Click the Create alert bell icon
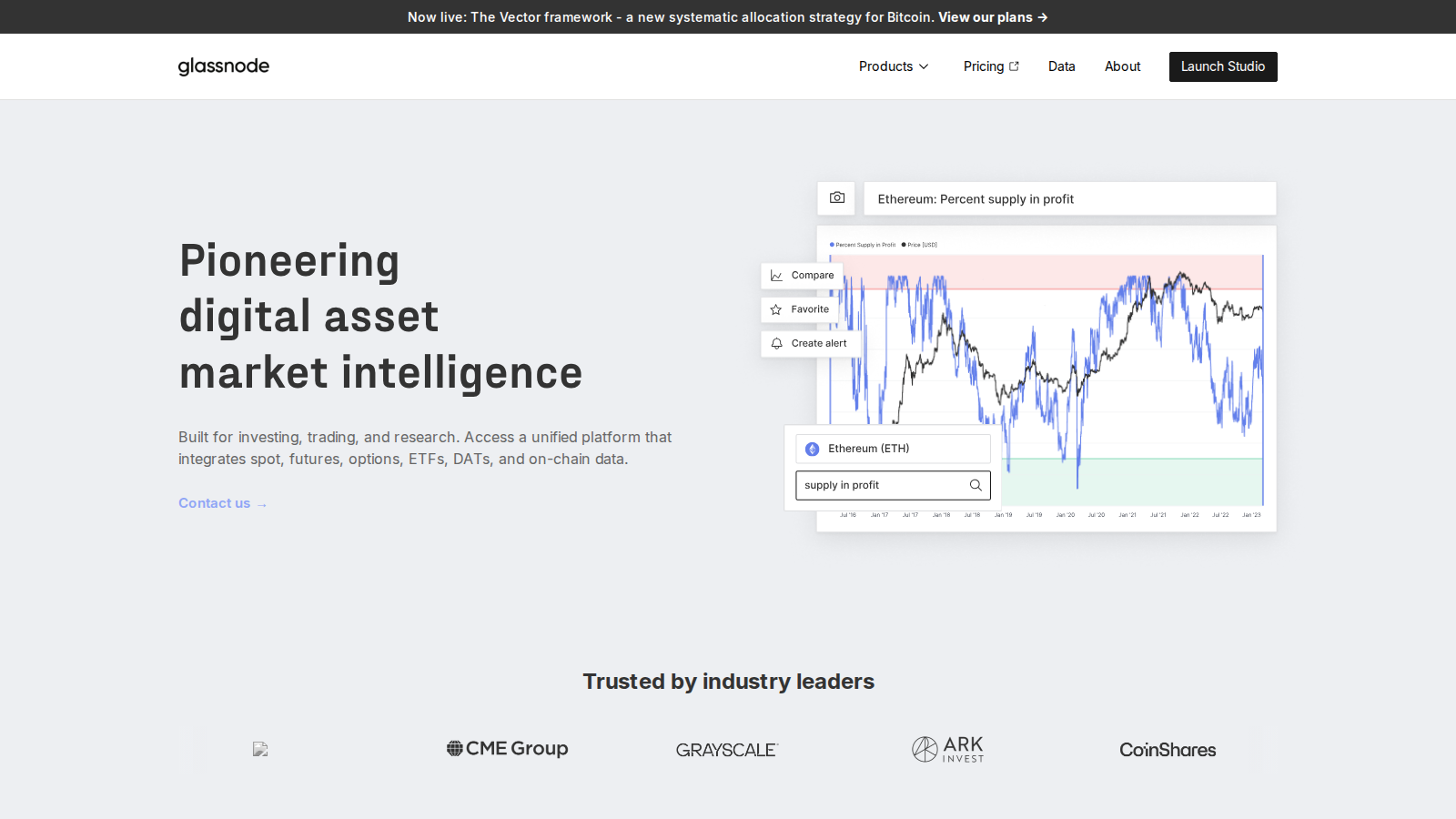 click(776, 343)
